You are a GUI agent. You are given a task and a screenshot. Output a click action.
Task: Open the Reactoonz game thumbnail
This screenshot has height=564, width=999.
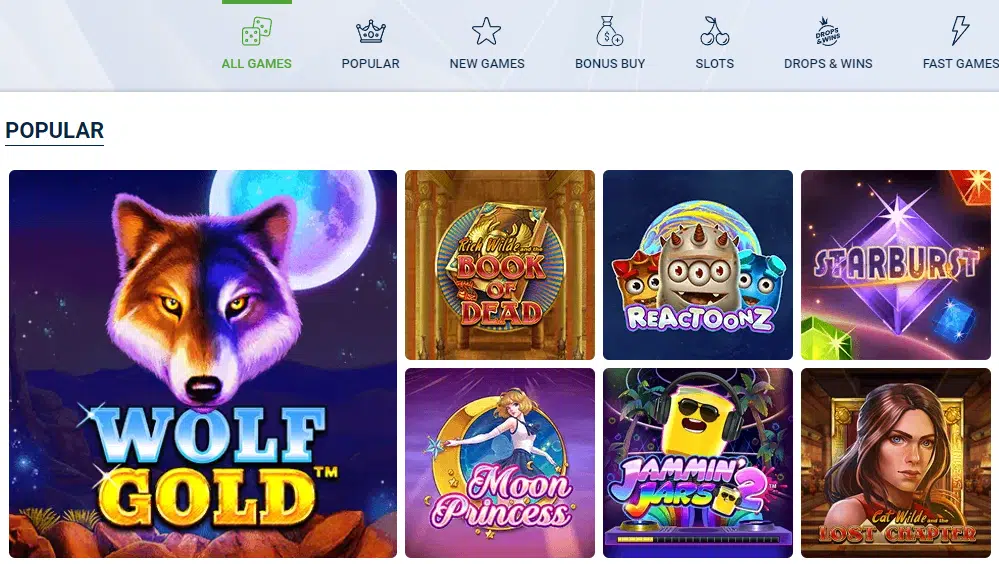tap(698, 265)
